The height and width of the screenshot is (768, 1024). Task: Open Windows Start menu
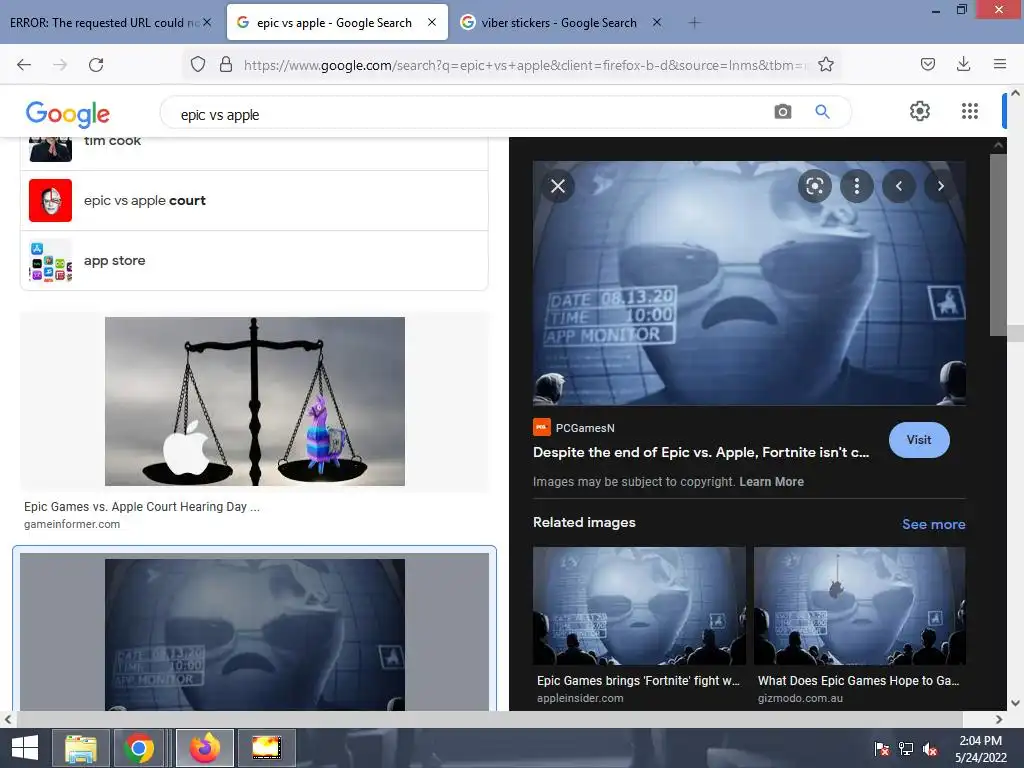coord(25,748)
